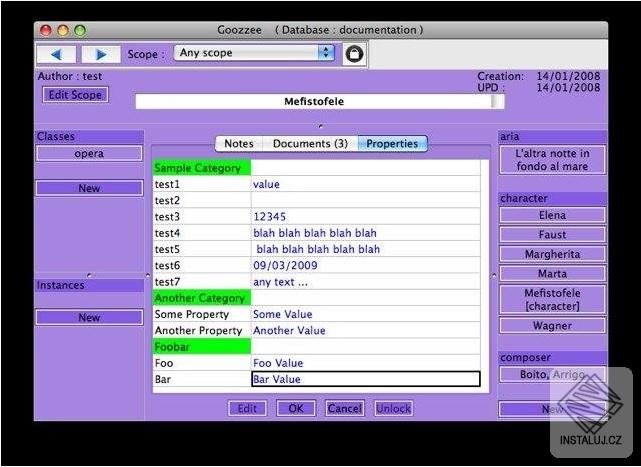Click the Another Property name cell

pyautogui.click(x=202, y=330)
